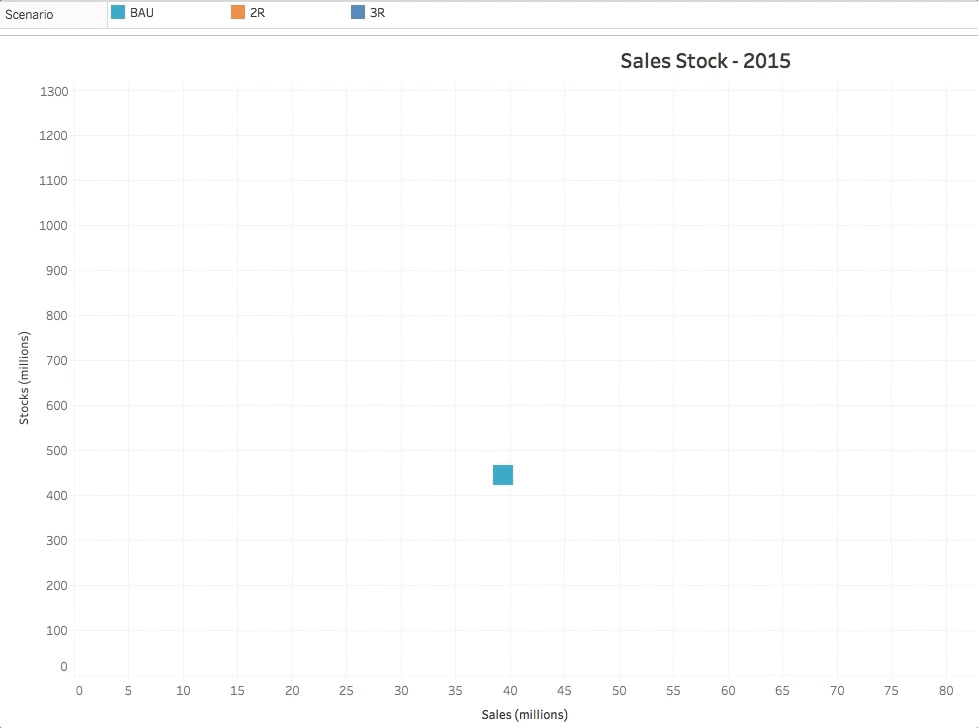Click the chart title Sales Stock - 2015
Viewport: 978px width, 728px height.
(x=705, y=61)
